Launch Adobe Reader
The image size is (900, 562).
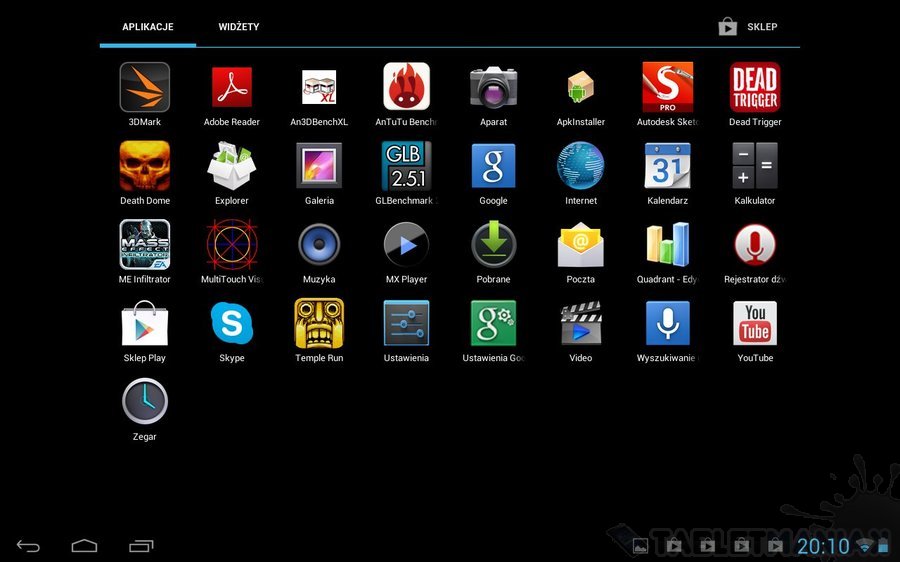232,87
